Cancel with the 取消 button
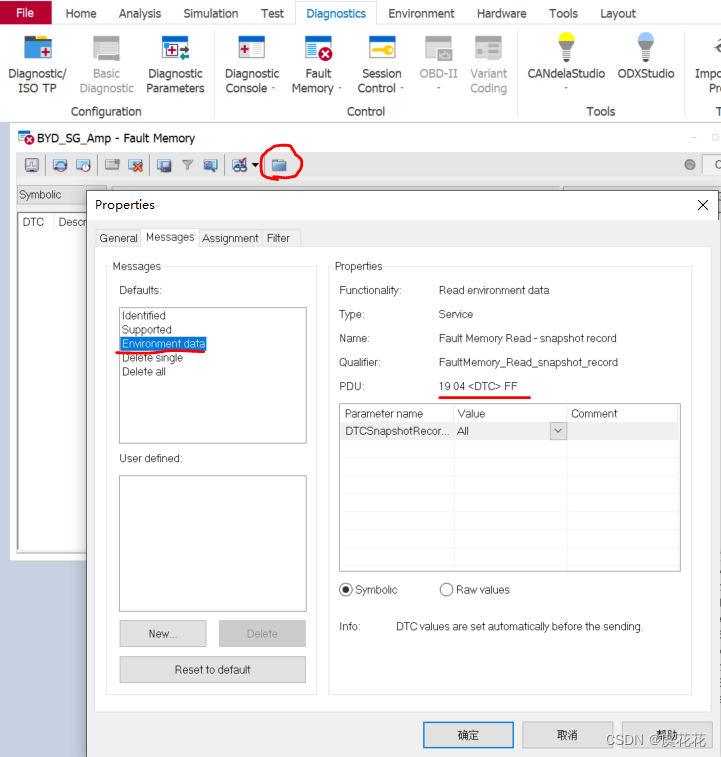The width and height of the screenshot is (721, 757). coord(567,735)
